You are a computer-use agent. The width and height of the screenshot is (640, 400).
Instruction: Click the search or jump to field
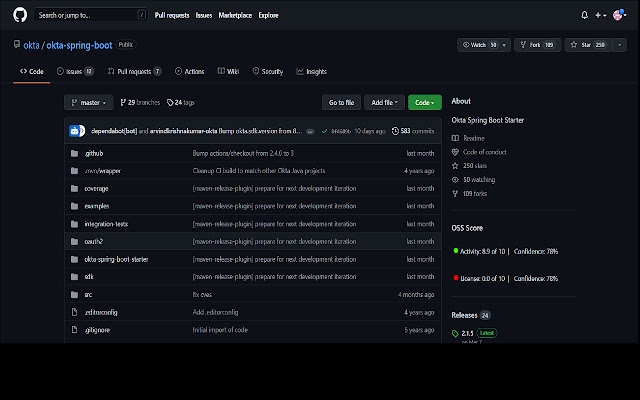(91, 15)
